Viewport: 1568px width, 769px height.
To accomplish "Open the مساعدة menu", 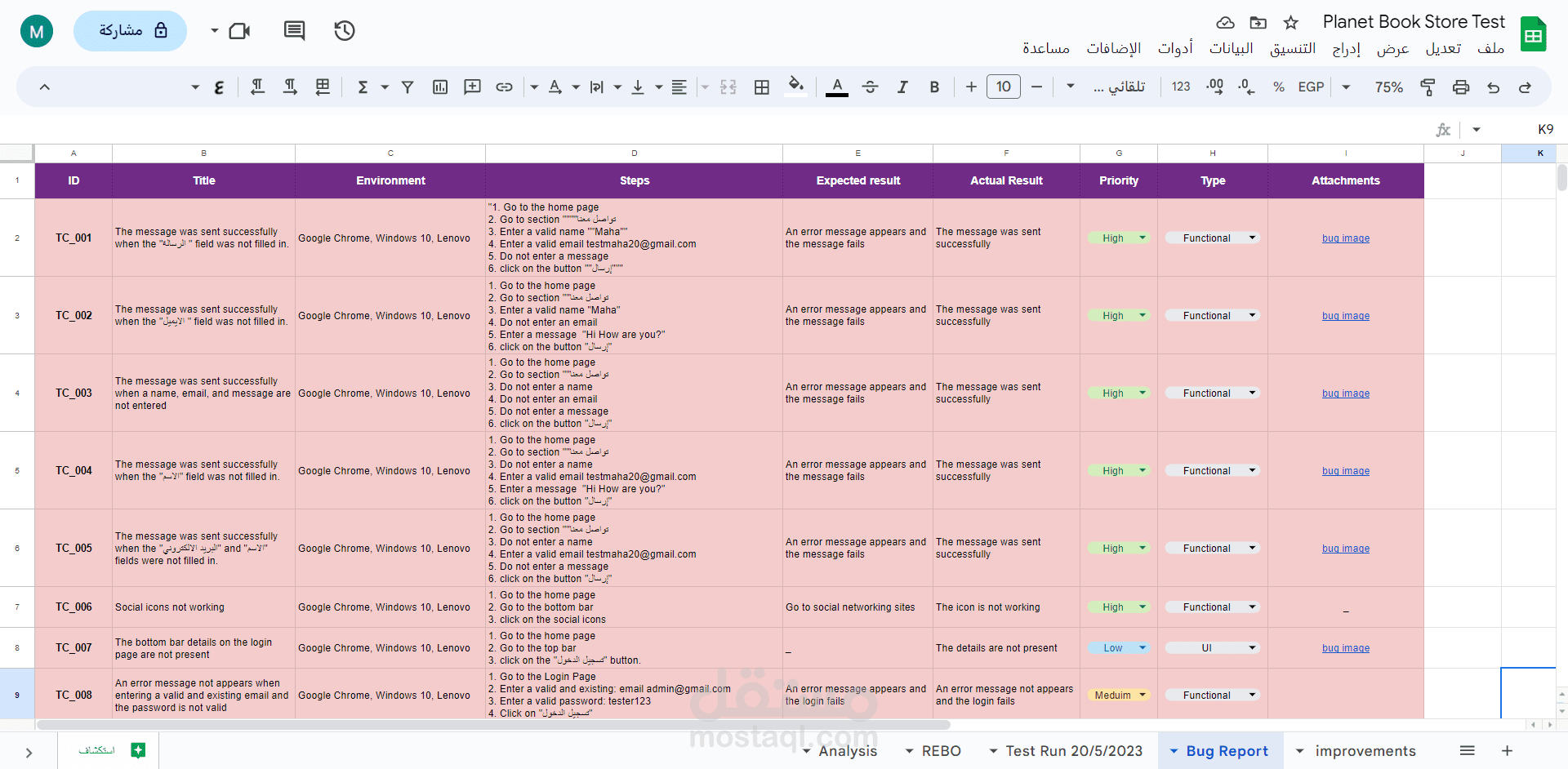I will (x=1046, y=48).
